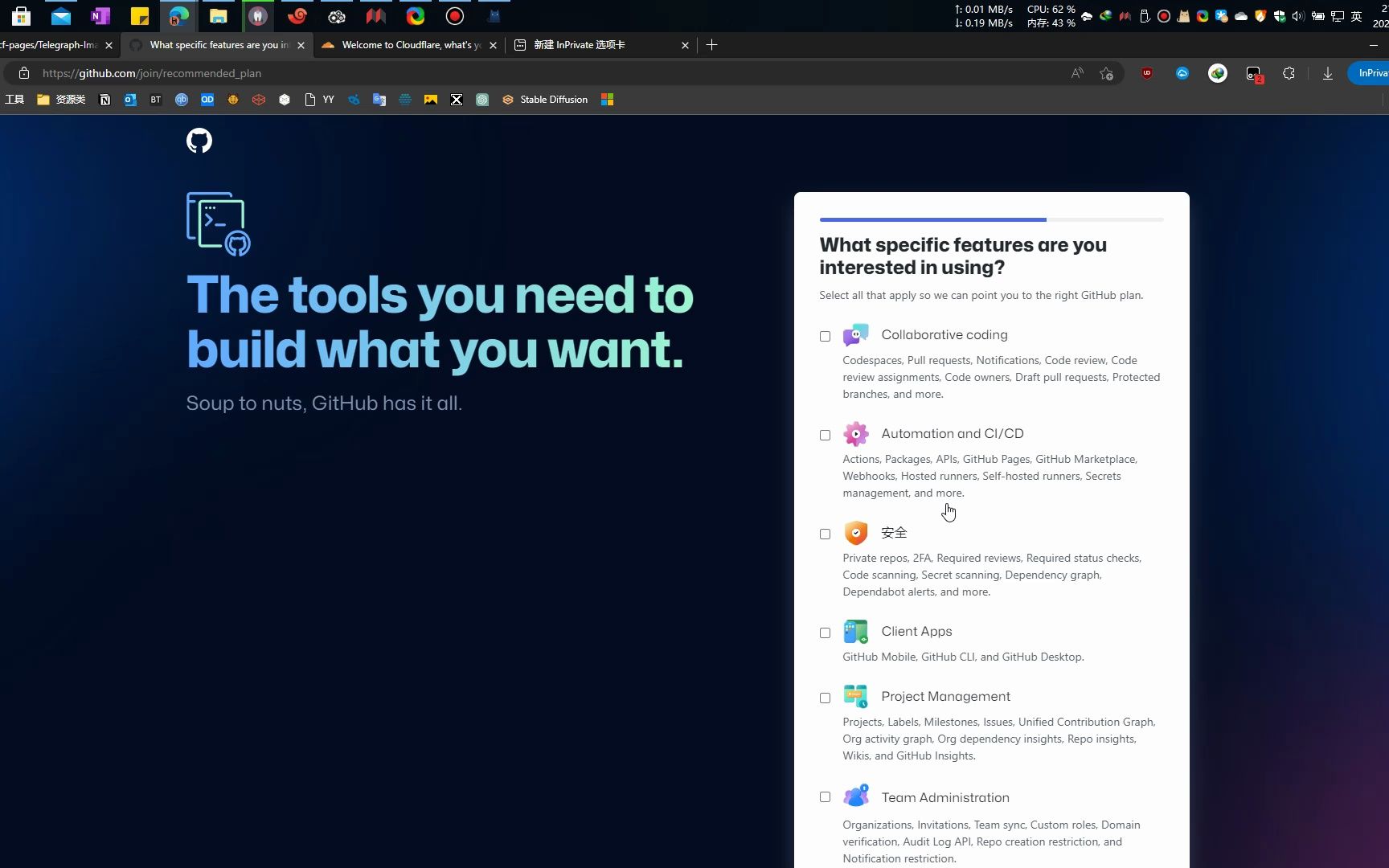This screenshot has width=1389, height=868.
Task: Open the ChatGPT bookmark
Action: coord(482,100)
